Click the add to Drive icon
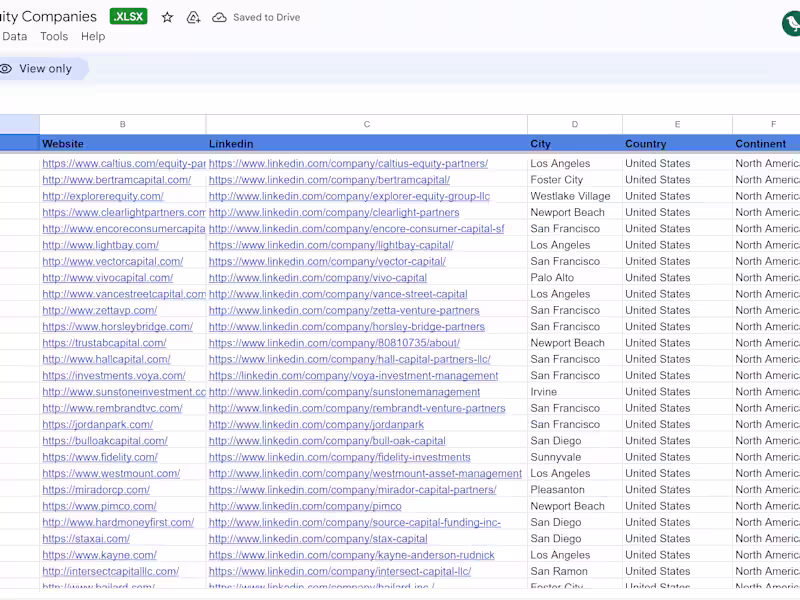This screenshot has height=600, width=800. tap(193, 17)
